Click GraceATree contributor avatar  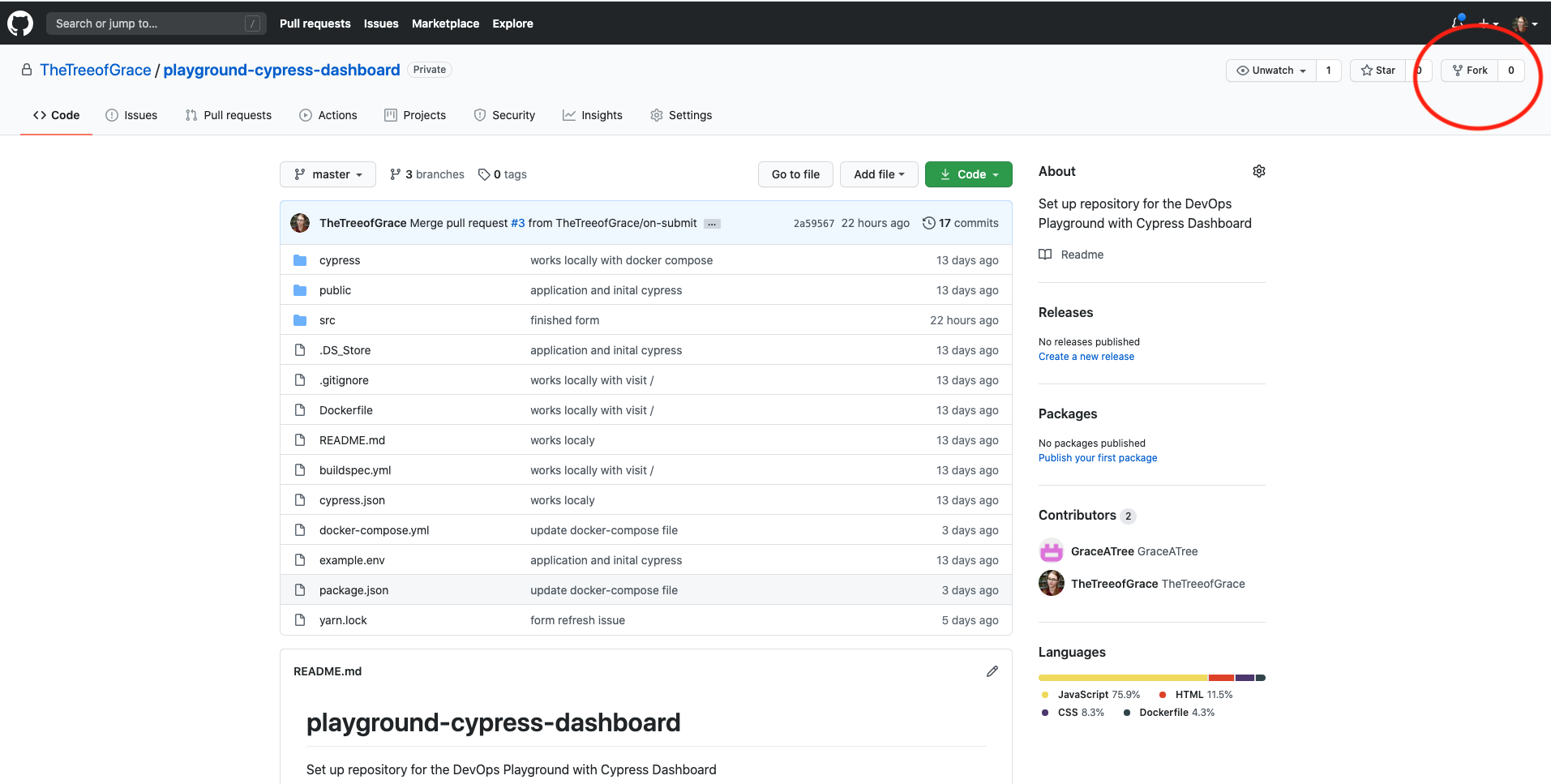coord(1052,551)
